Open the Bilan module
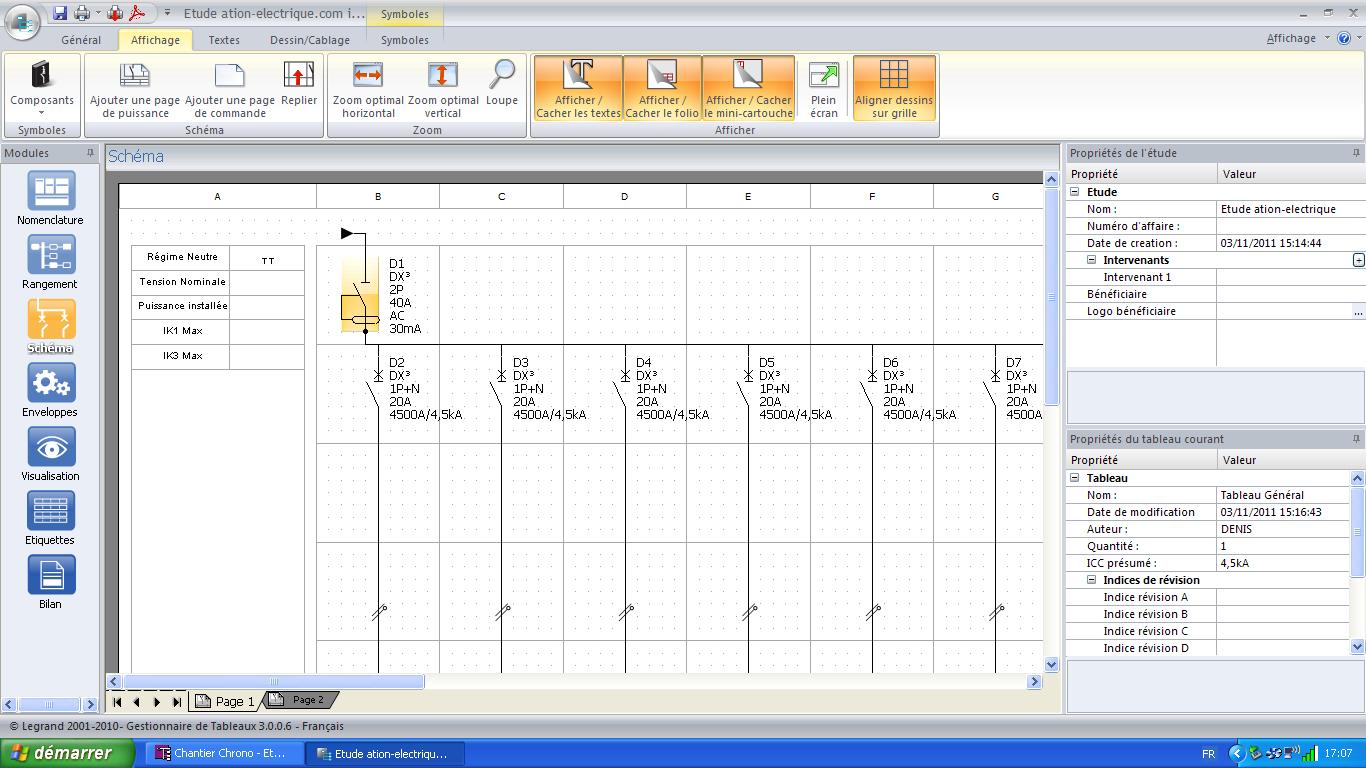This screenshot has height=768, width=1366. (50, 581)
